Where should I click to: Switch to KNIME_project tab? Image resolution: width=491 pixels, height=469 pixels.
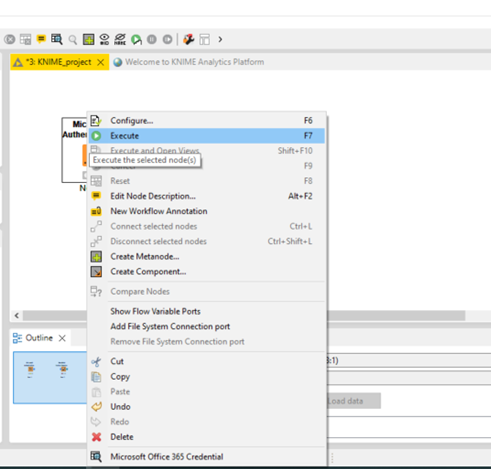click(59, 62)
